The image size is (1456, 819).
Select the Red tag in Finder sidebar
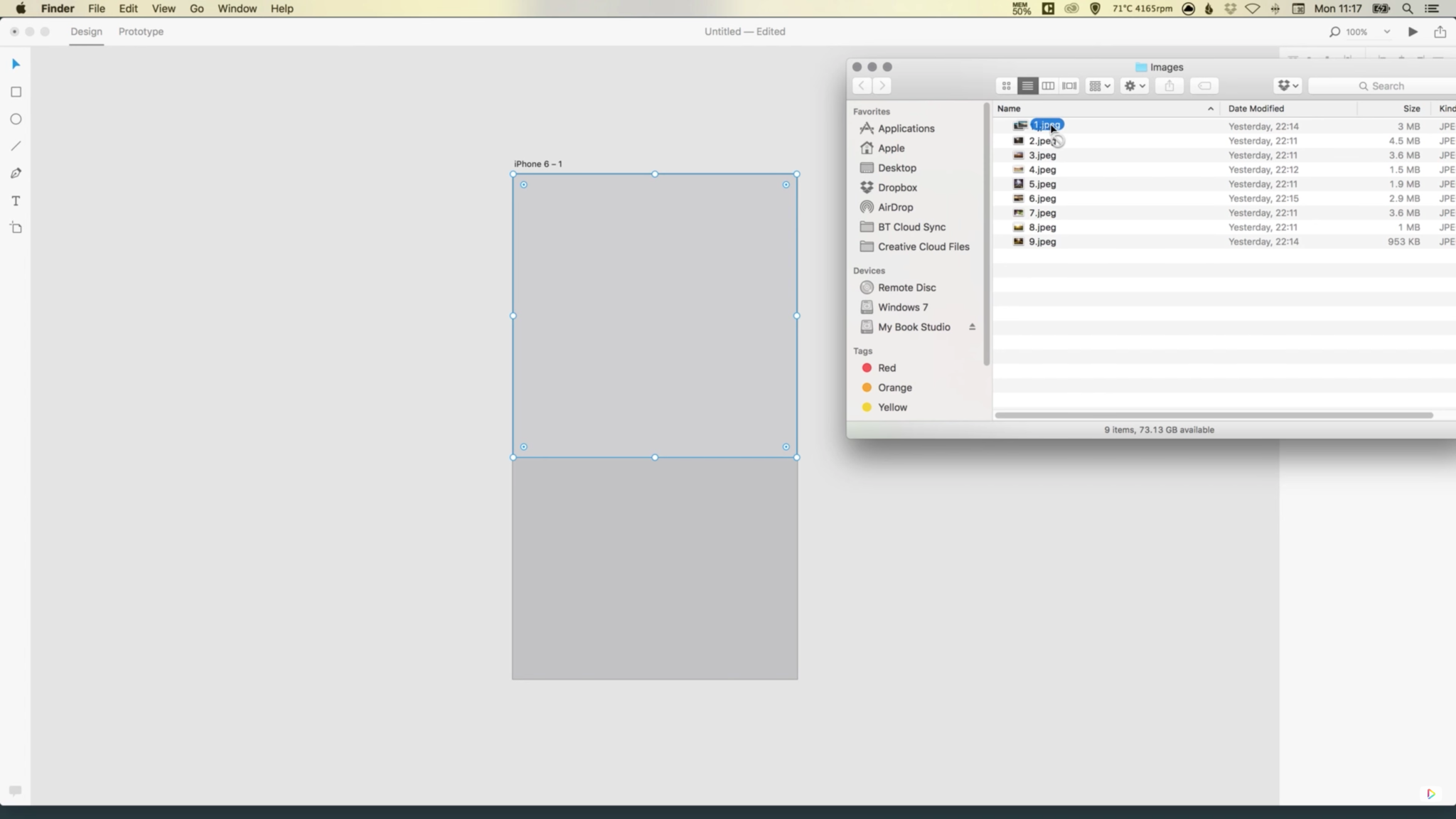(x=885, y=368)
